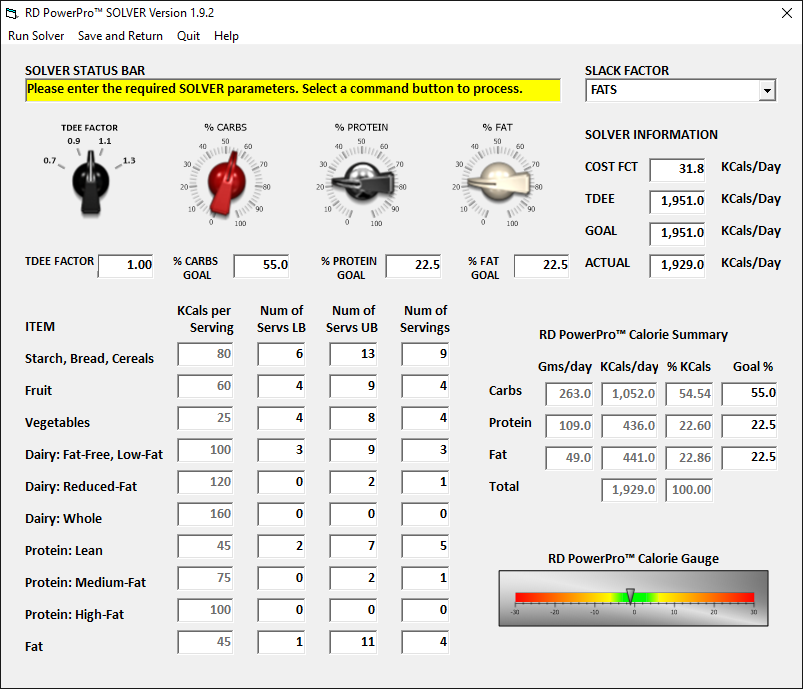This screenshot has height=689, width=803.
Task: Open the Help menu
Action: click(x=226, y=36)
